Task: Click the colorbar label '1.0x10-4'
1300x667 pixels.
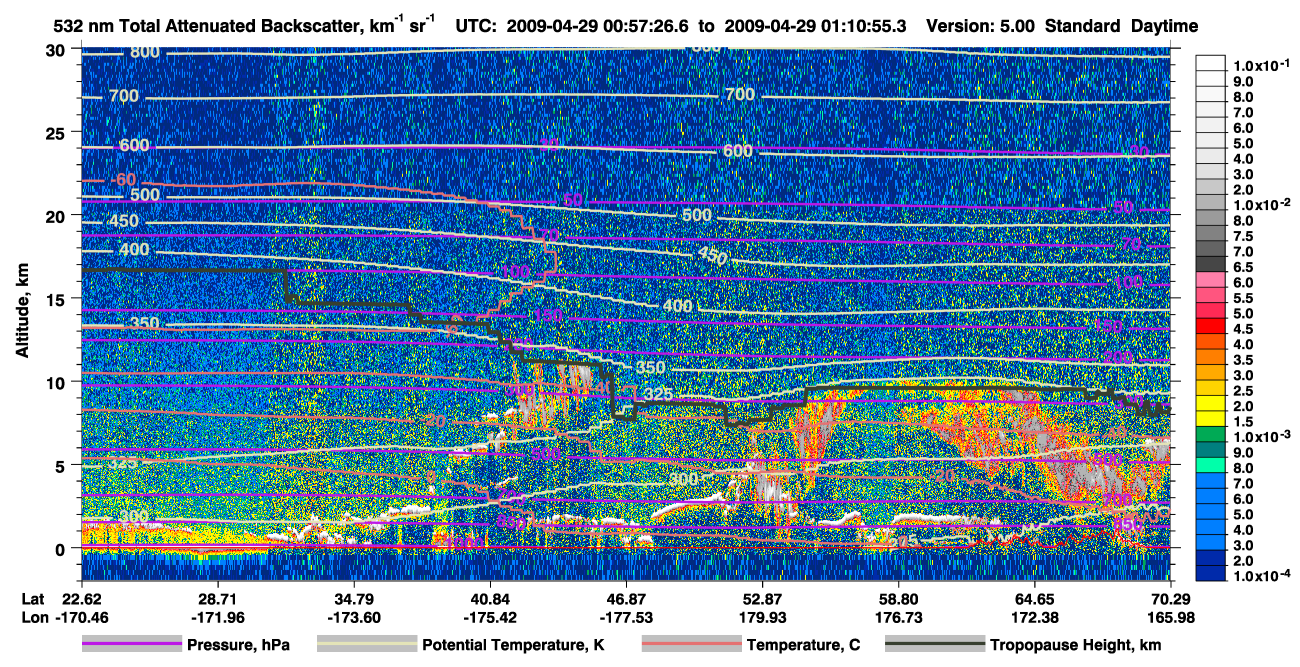Action: [1261, 575]
